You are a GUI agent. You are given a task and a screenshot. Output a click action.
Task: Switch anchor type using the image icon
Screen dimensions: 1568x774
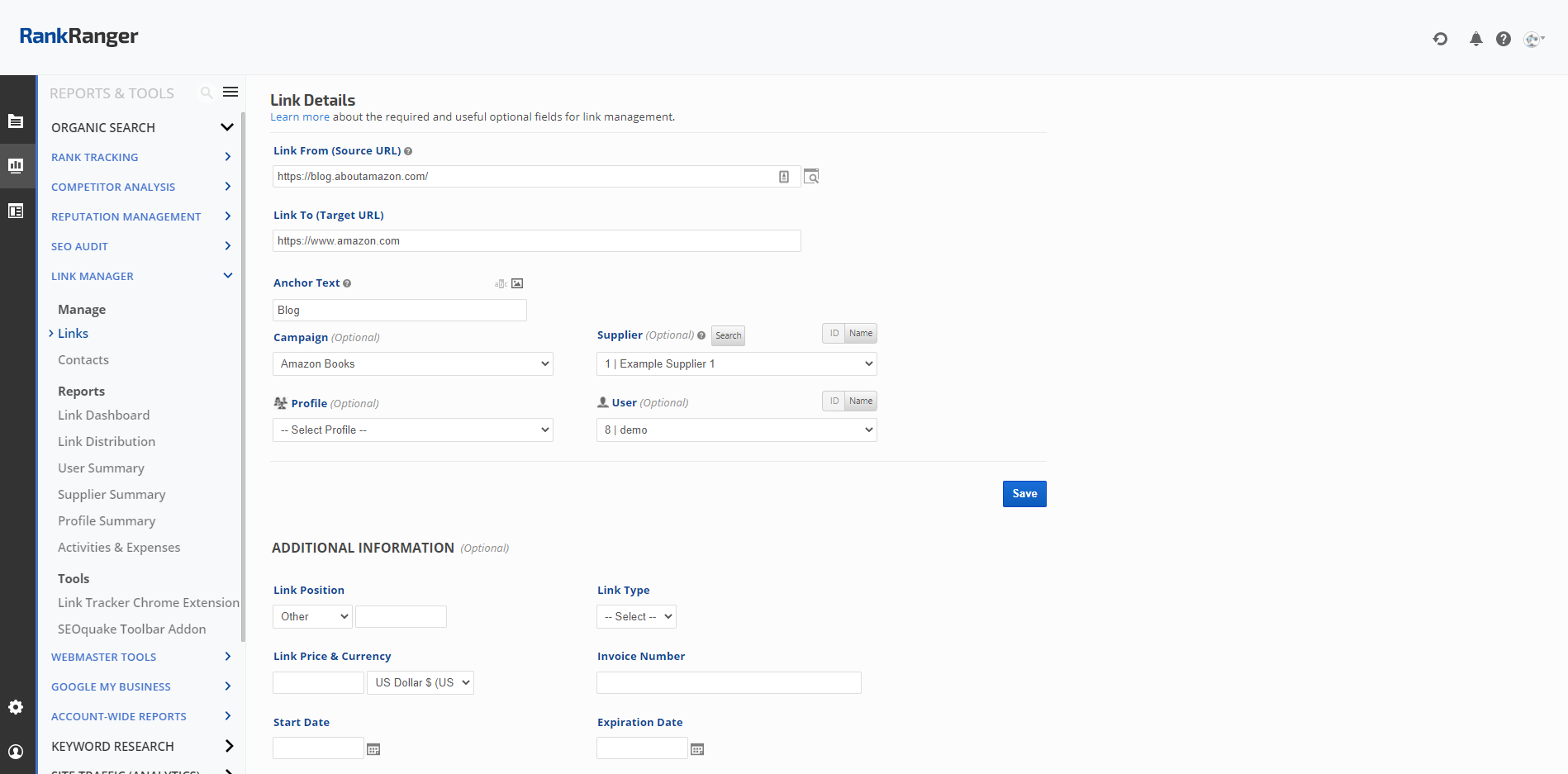pos(517,283)
